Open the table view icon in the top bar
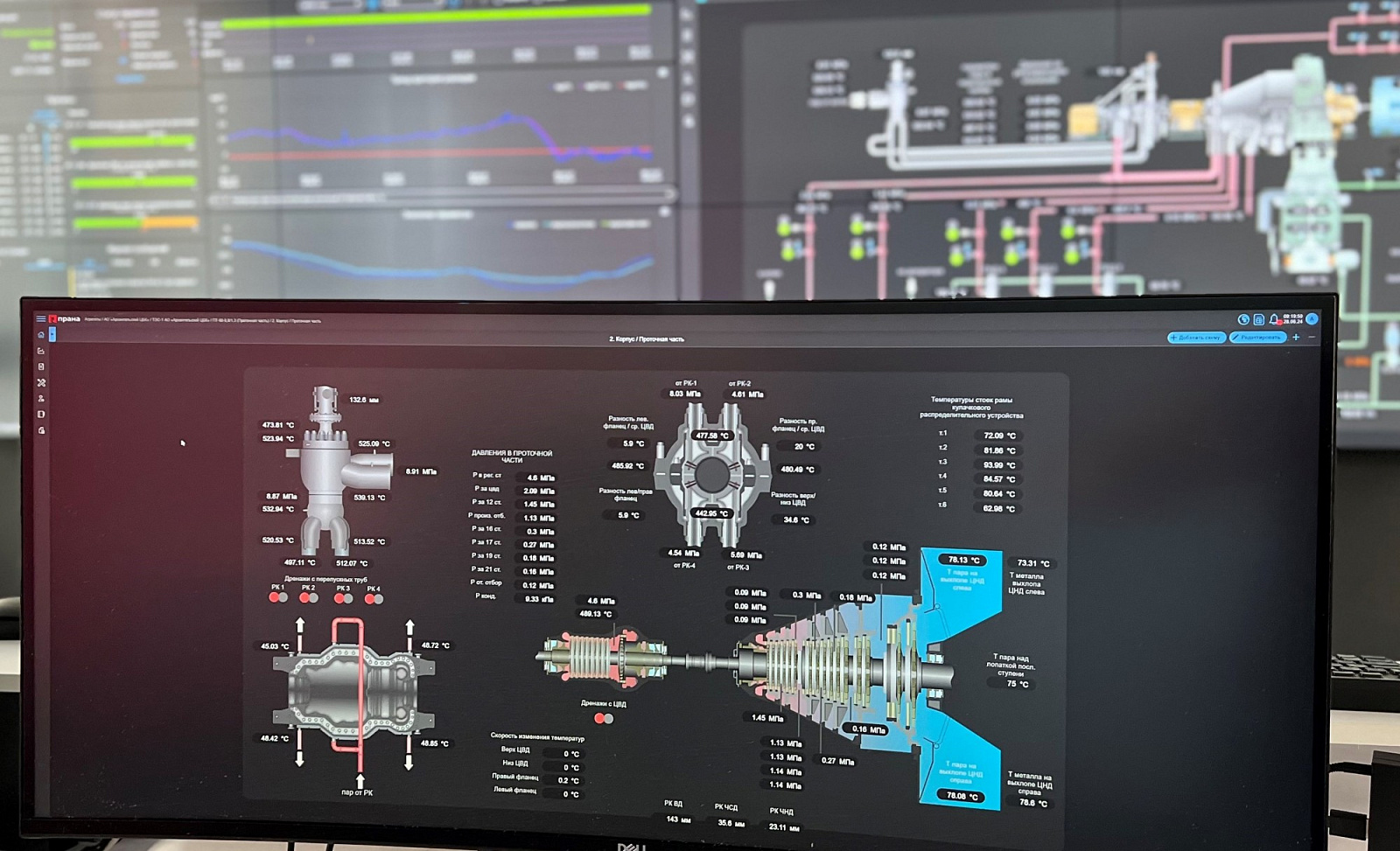1400x851 pixels. pos(1258,319)
